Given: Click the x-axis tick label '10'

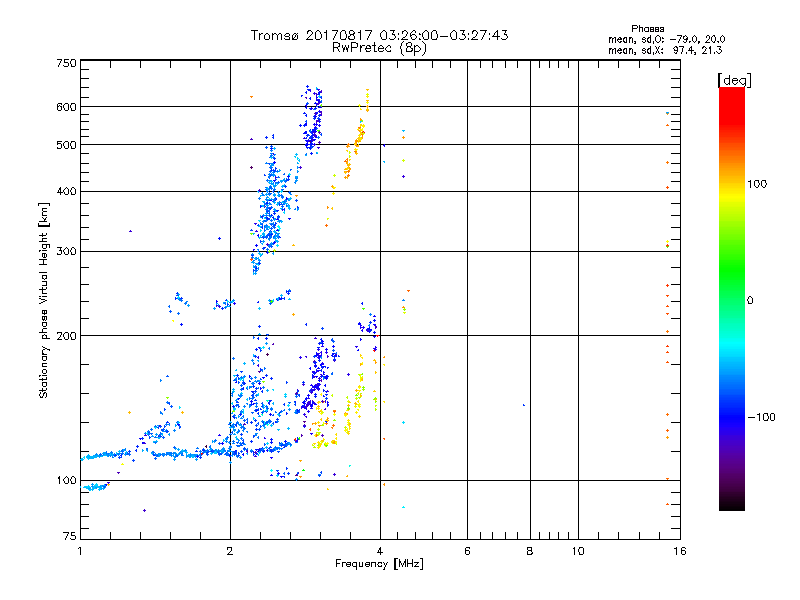Looking at the screenshot, I should 578,551.
